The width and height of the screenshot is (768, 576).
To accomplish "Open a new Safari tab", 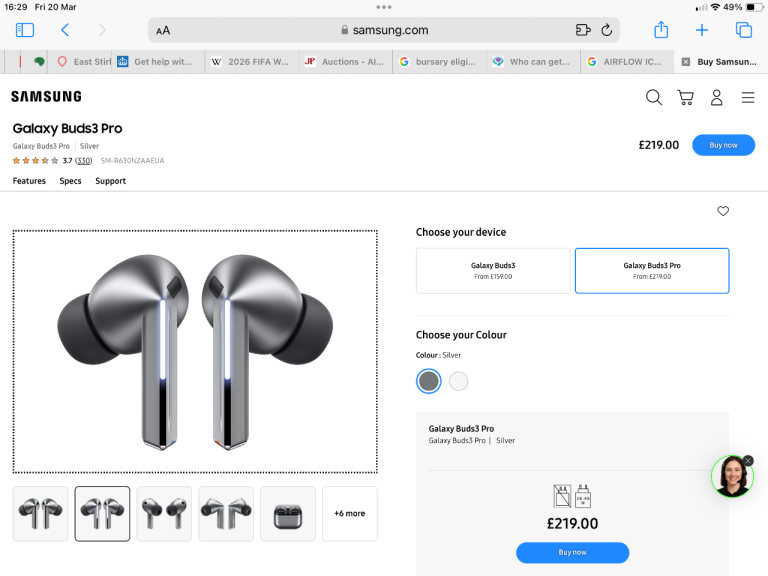I will pyautogui.click(x=702, y=30).
